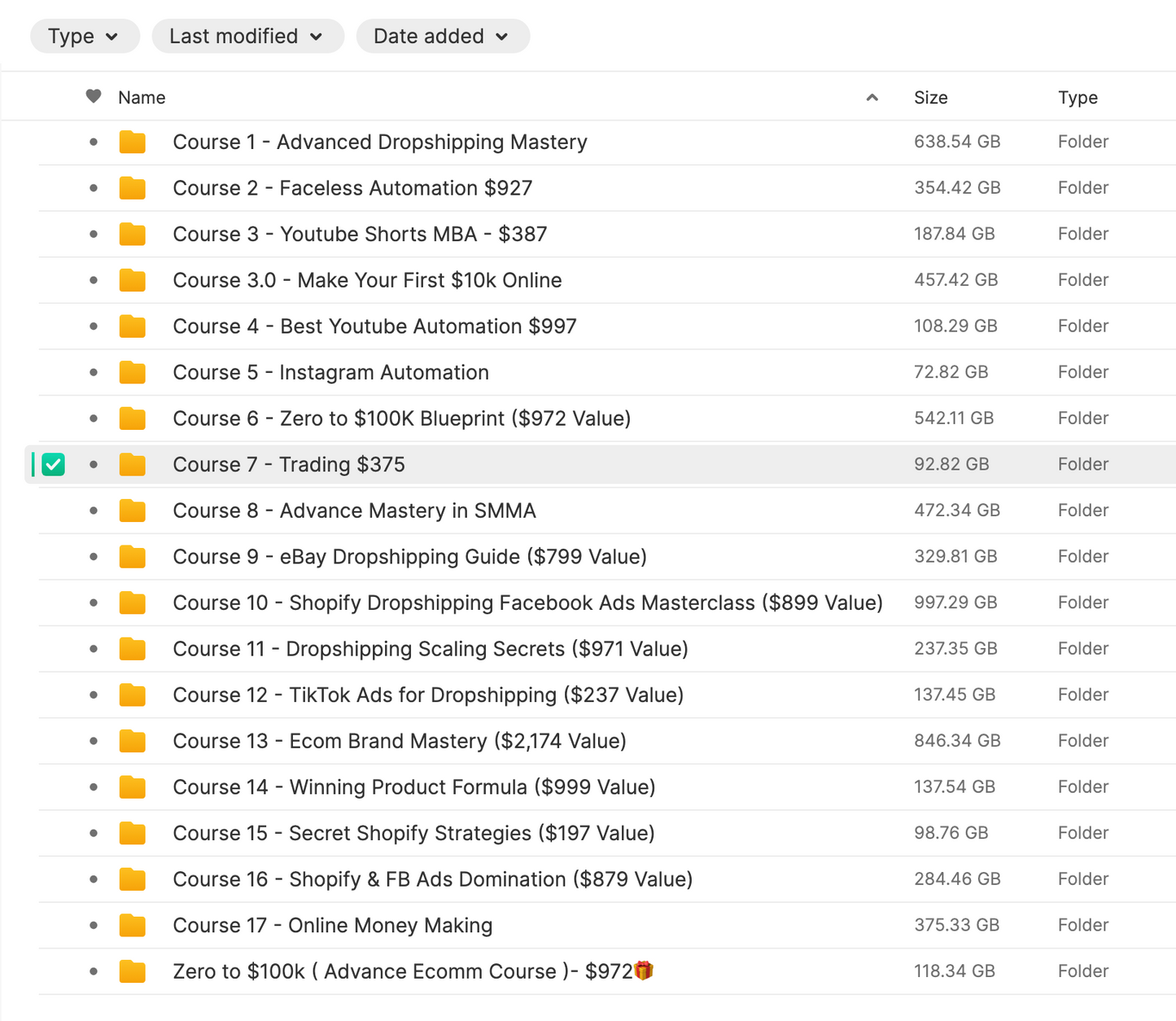
Task: Click folder icon for Course 8 SMMA
Action: tap(132, 511)
